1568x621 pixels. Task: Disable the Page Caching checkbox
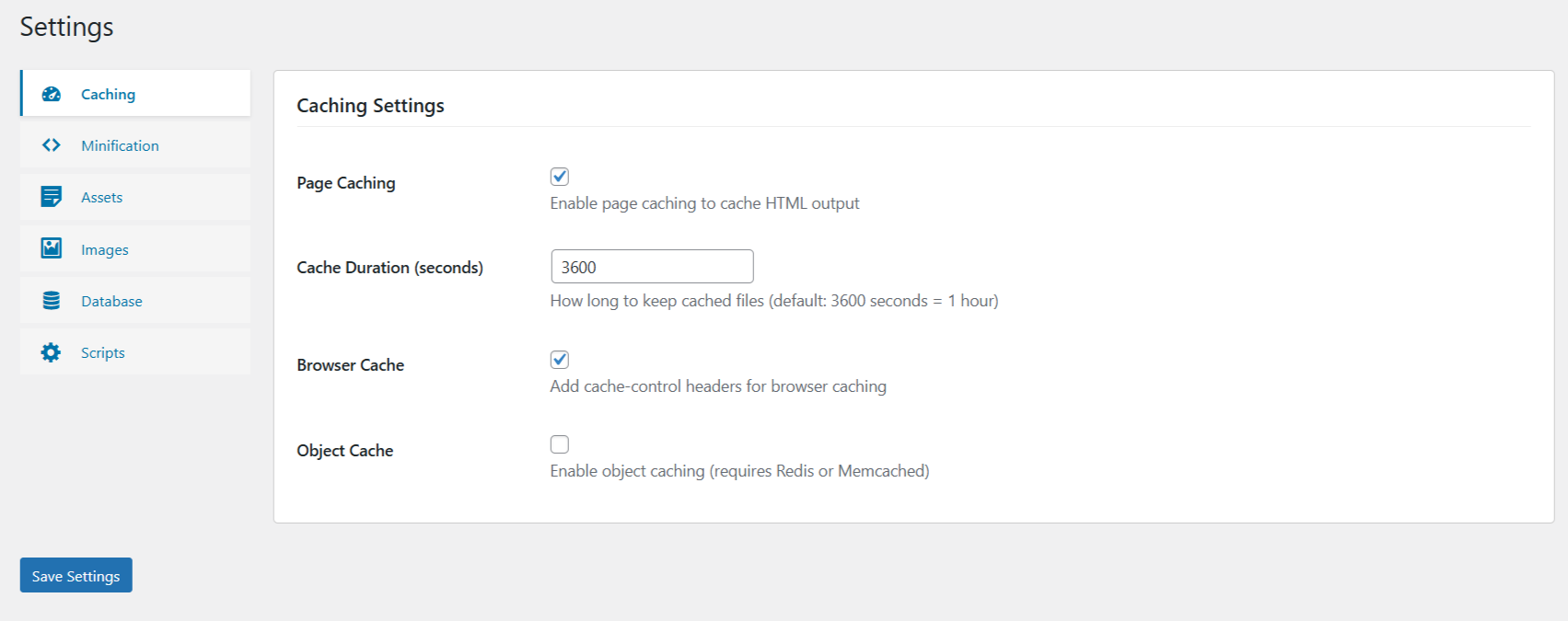click(x=560, y=177)
